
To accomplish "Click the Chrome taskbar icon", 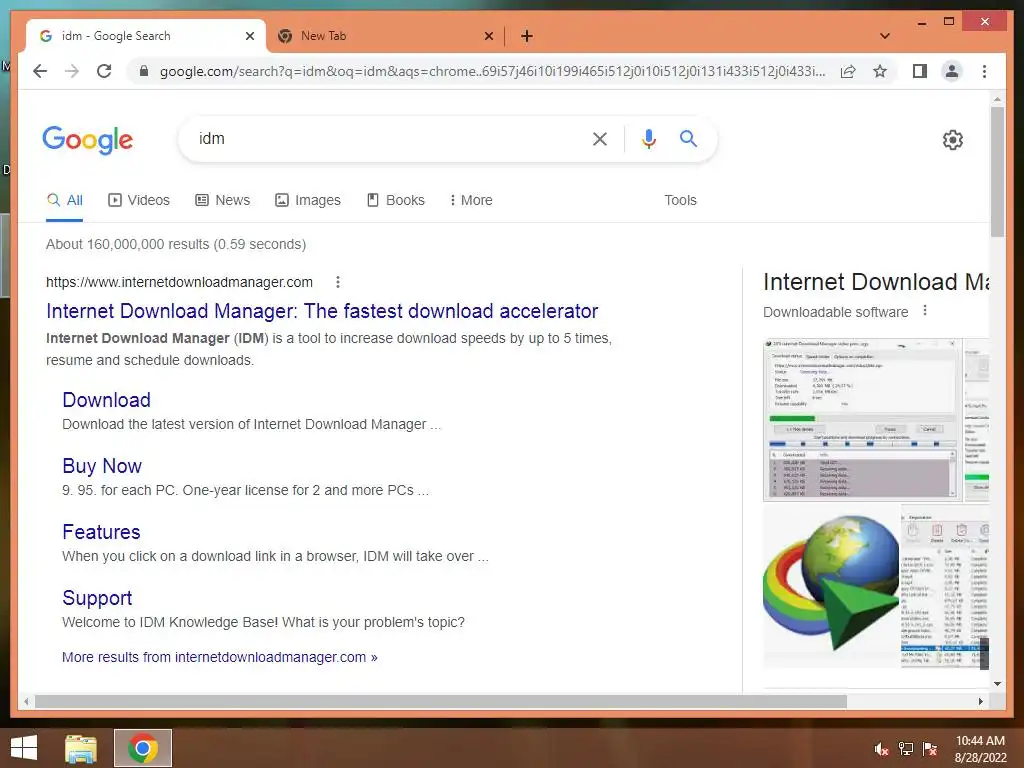I will coord(143,748).
